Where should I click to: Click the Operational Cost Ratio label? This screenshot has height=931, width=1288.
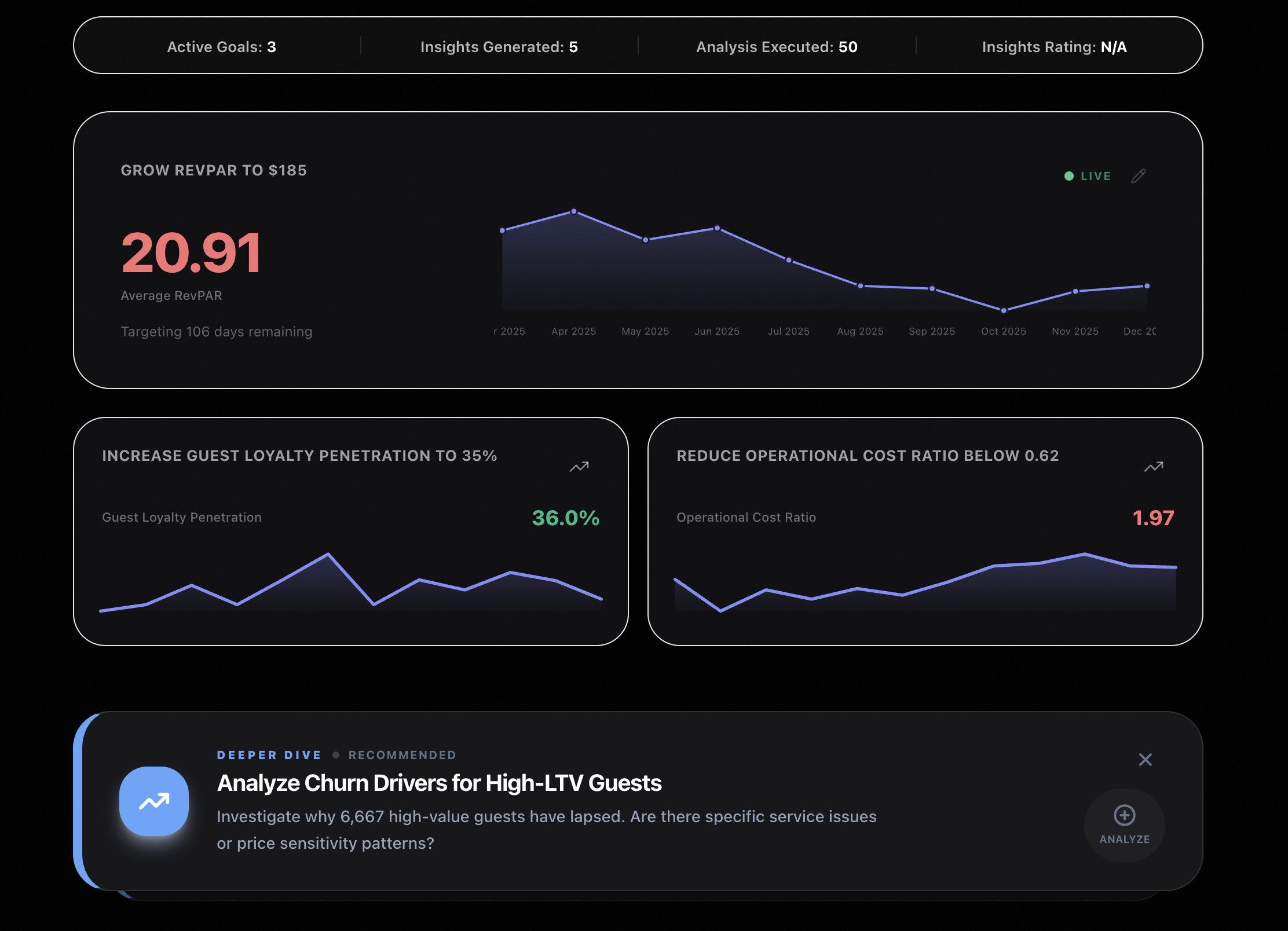(746, 517)
